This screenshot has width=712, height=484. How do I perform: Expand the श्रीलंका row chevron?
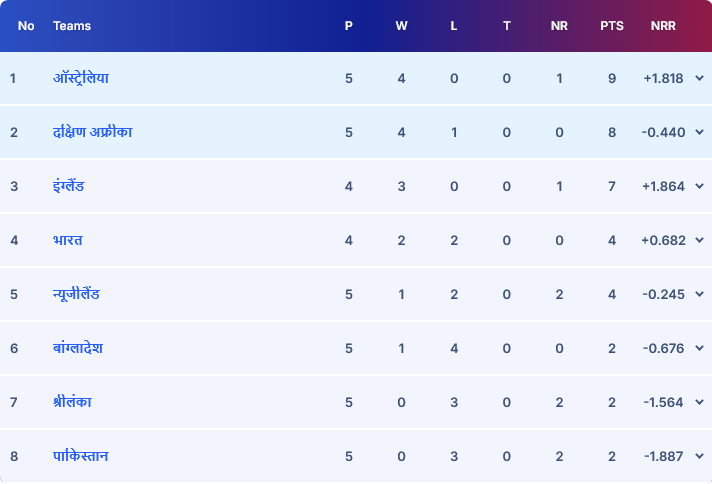[x=699, y=402]
